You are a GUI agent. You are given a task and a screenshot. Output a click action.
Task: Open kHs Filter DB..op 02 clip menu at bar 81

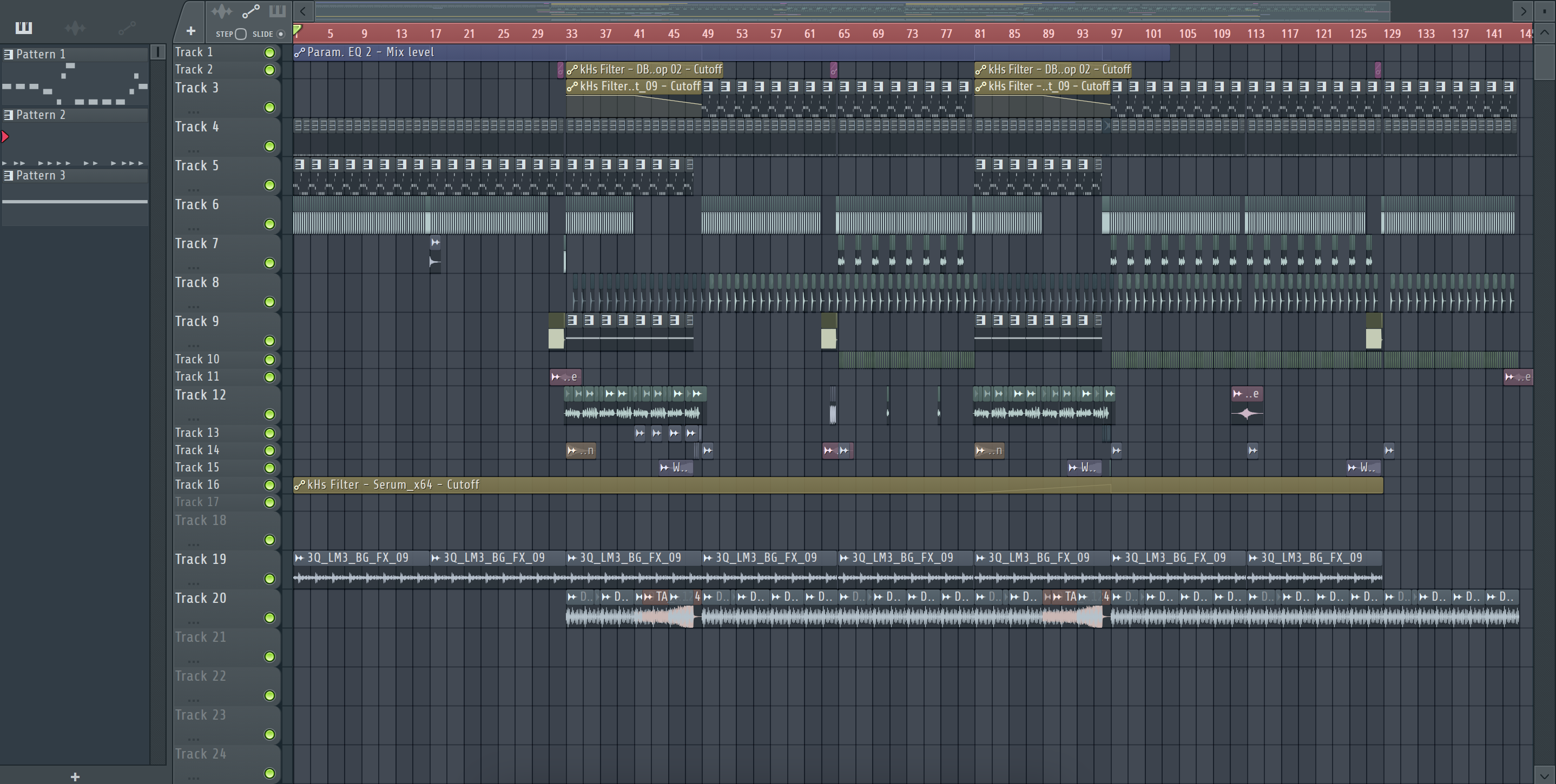coord(981,70)
